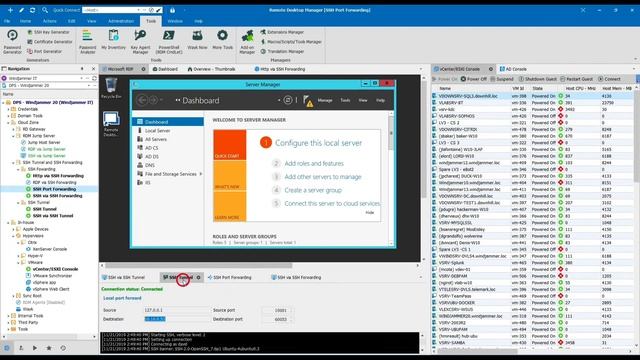640x360 pixels.
Task: Launch PowerShell (RDM CmdLet)
Action: (169, 42)
